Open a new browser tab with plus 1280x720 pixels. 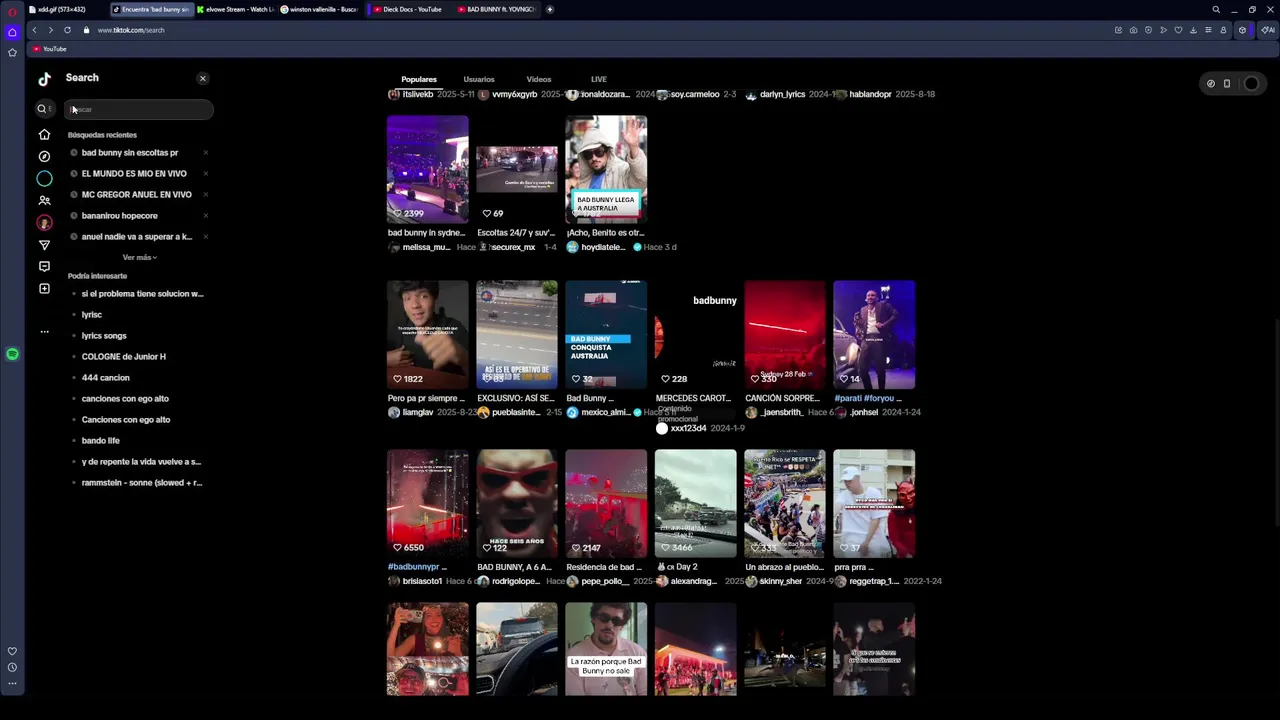click(x=549, y=9)
